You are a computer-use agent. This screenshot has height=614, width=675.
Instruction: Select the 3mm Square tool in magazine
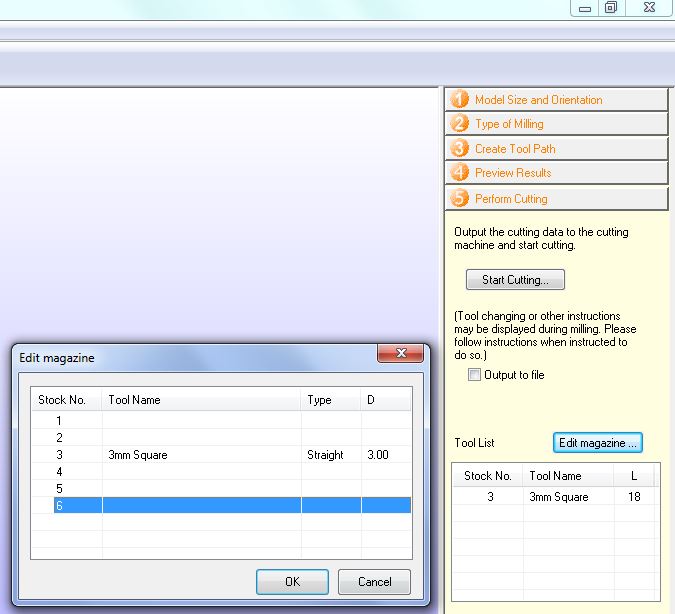(221, 455)
